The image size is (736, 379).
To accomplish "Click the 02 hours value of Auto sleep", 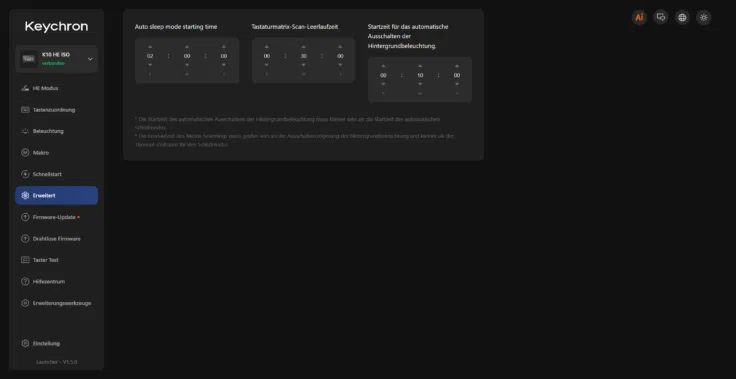I will [x=150, y=56].
